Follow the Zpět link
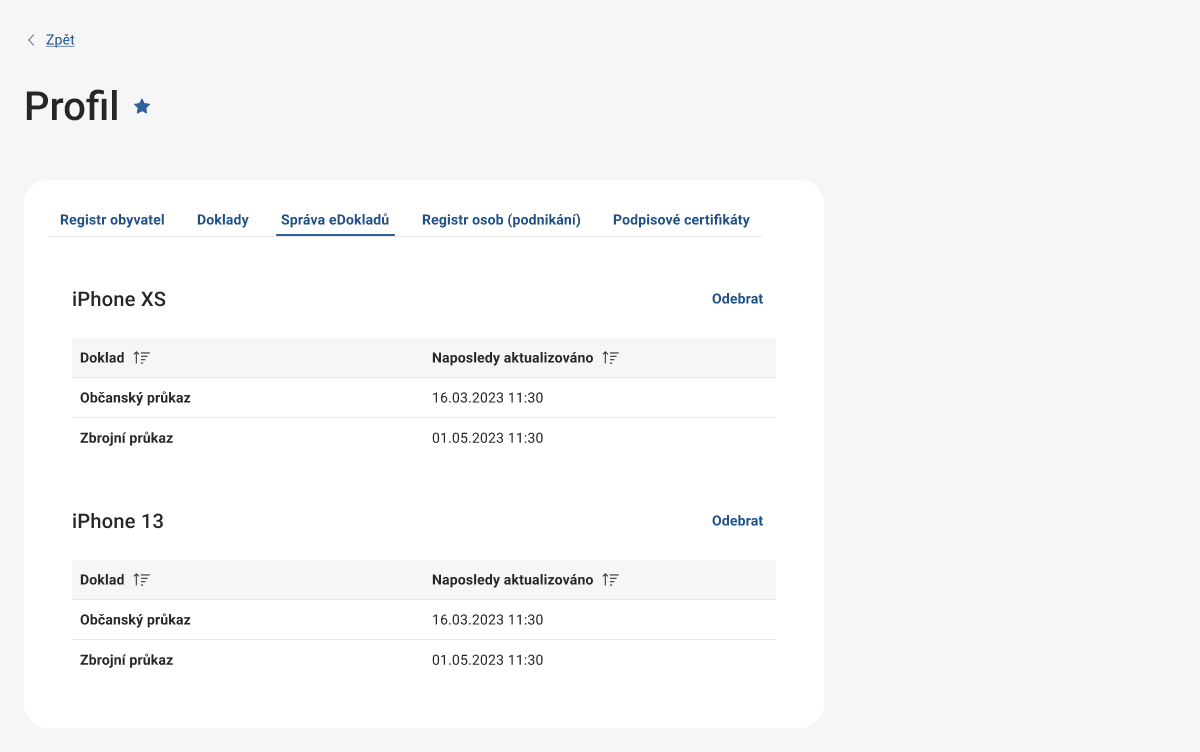This screenshot has width=1200, height=752. pos(60,40)
